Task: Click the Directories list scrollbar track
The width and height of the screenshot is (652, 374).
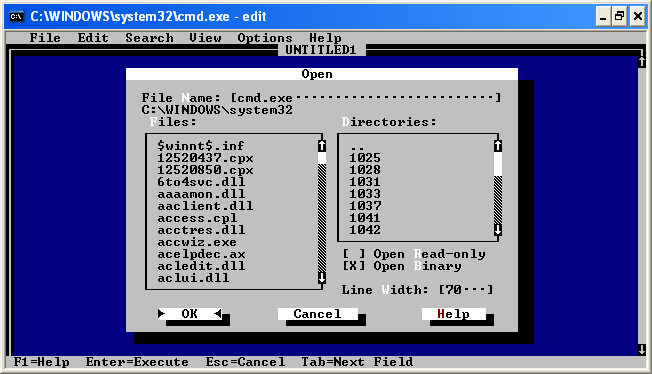Action: pos(498,200)
